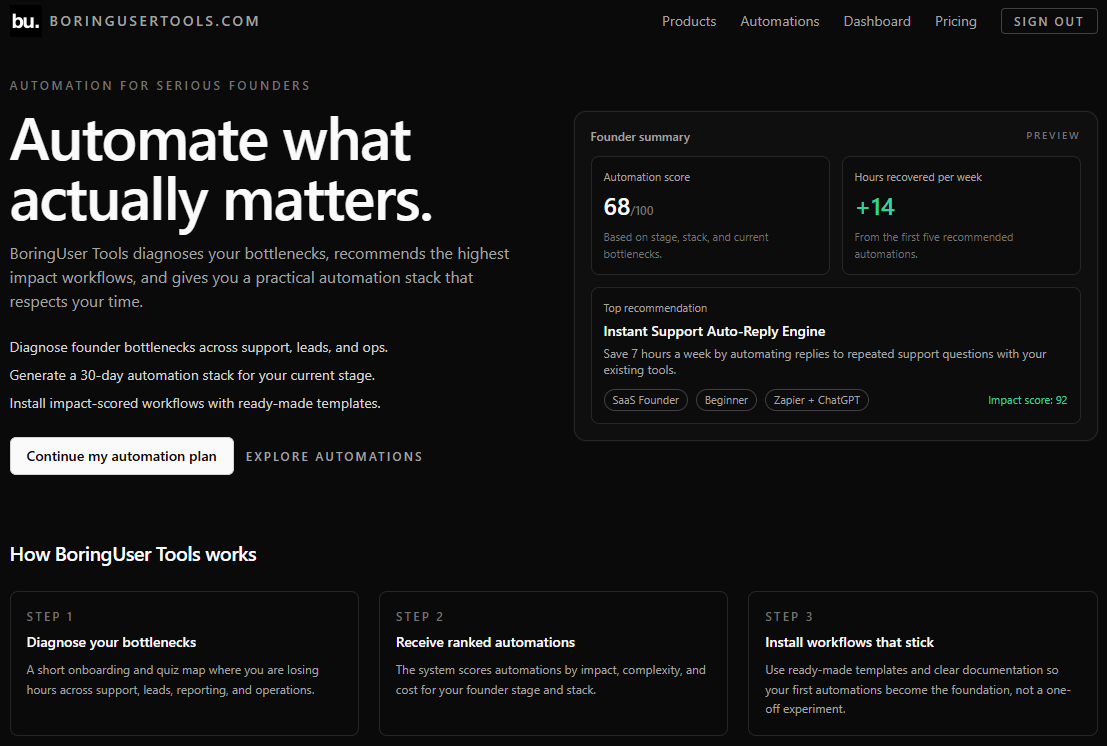Click the bu. logo icon
1107x746 pixels.
(25, 21)
